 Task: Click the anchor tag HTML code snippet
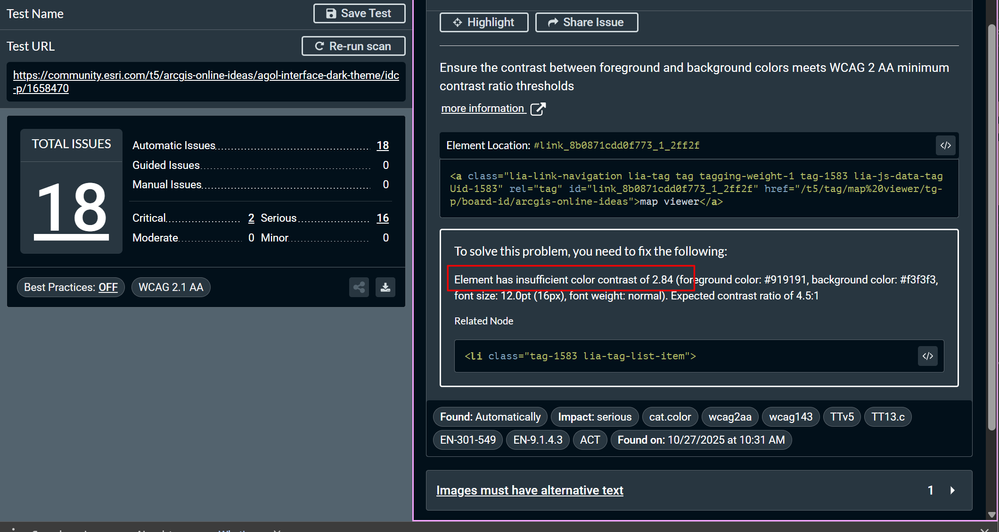[x=699, y=189]
